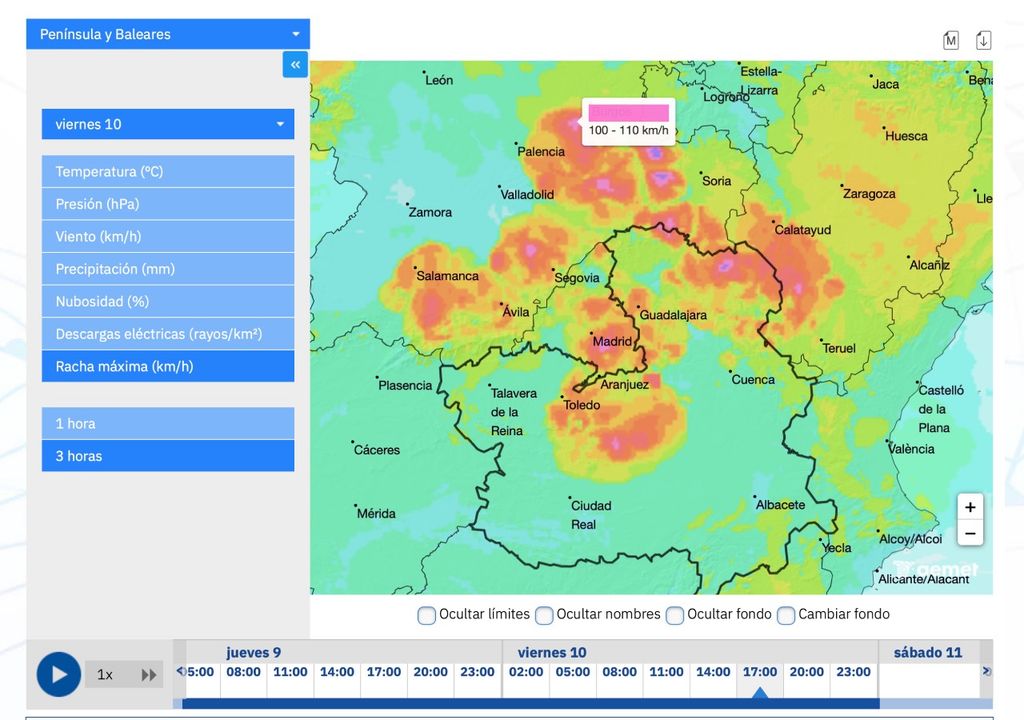This screenshot has width=1024, height=720.
Task: Click Toledo label on the map
Action: [582, 405]
